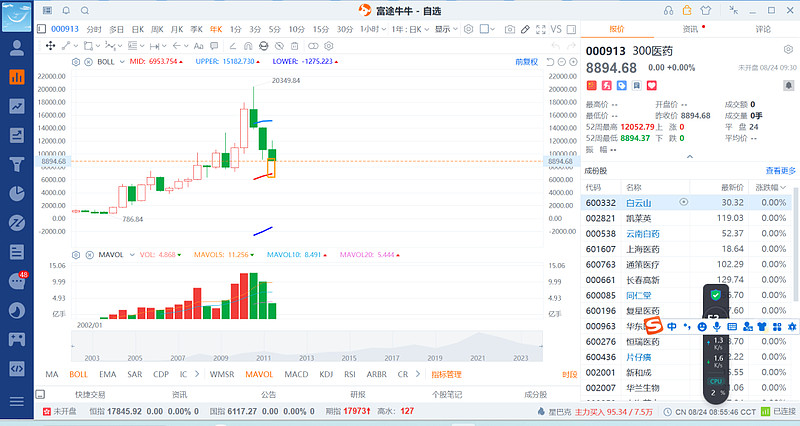Open BOLL indicator settings gear
Viewport: 800px width, 426px height.
(x=76, y=62)
